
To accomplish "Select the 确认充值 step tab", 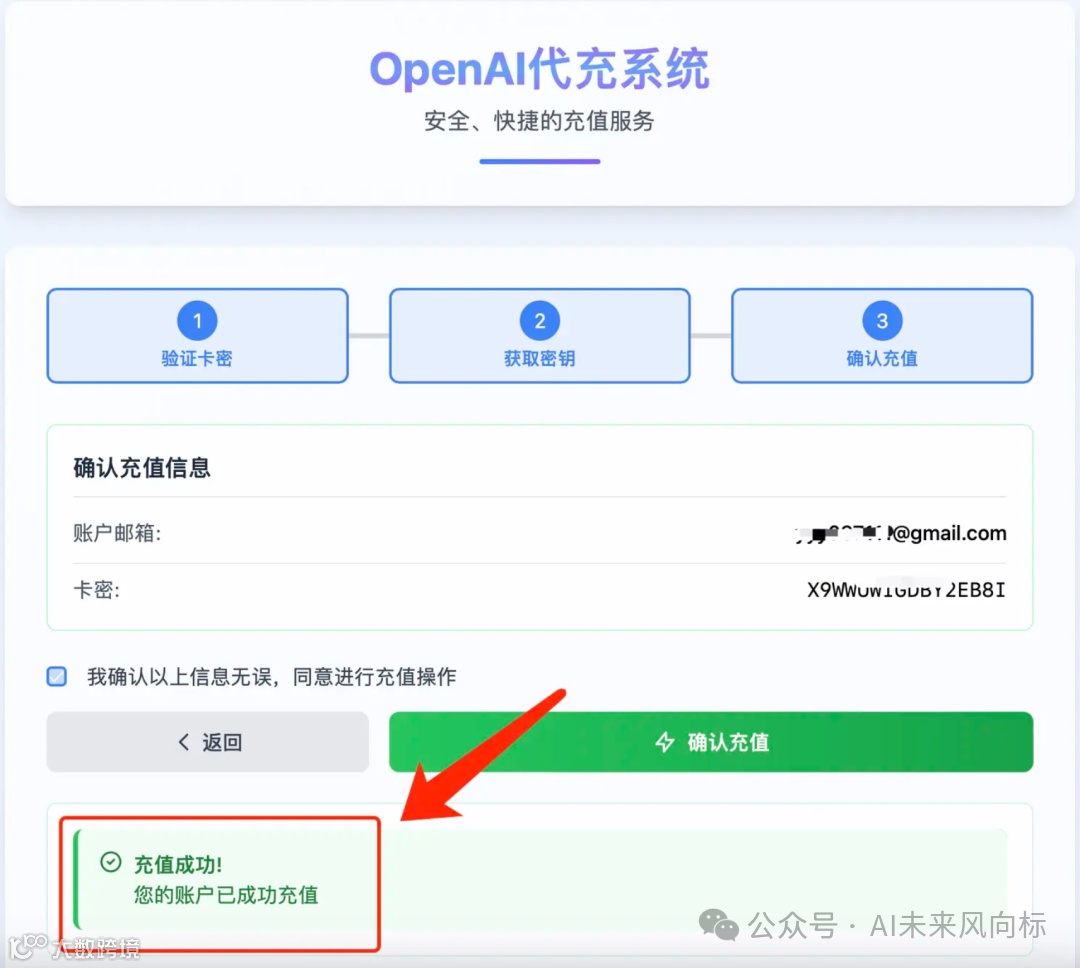I will (x=882, y=336).
